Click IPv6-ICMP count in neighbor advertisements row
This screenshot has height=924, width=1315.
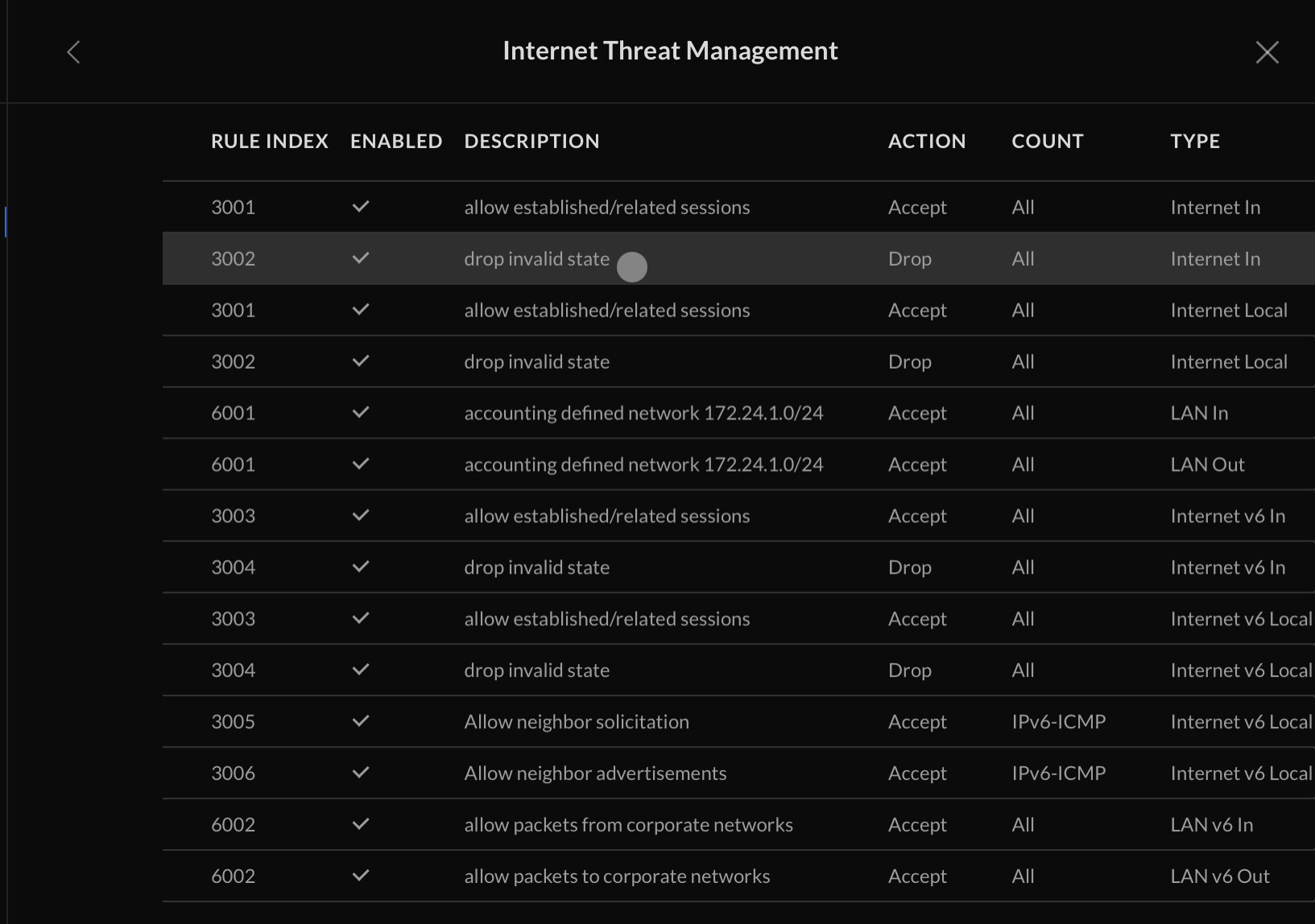(1059, 773)
